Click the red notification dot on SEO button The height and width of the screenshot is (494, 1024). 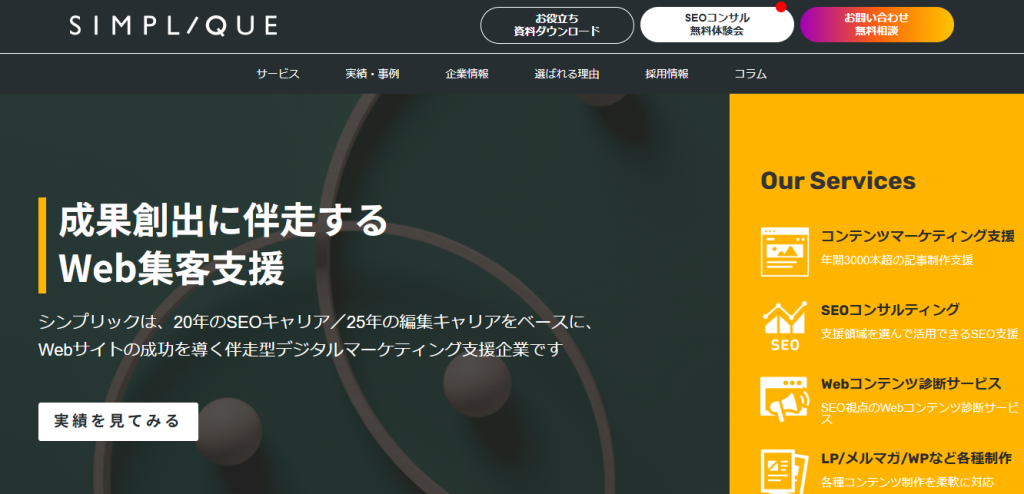click(781, 8)
